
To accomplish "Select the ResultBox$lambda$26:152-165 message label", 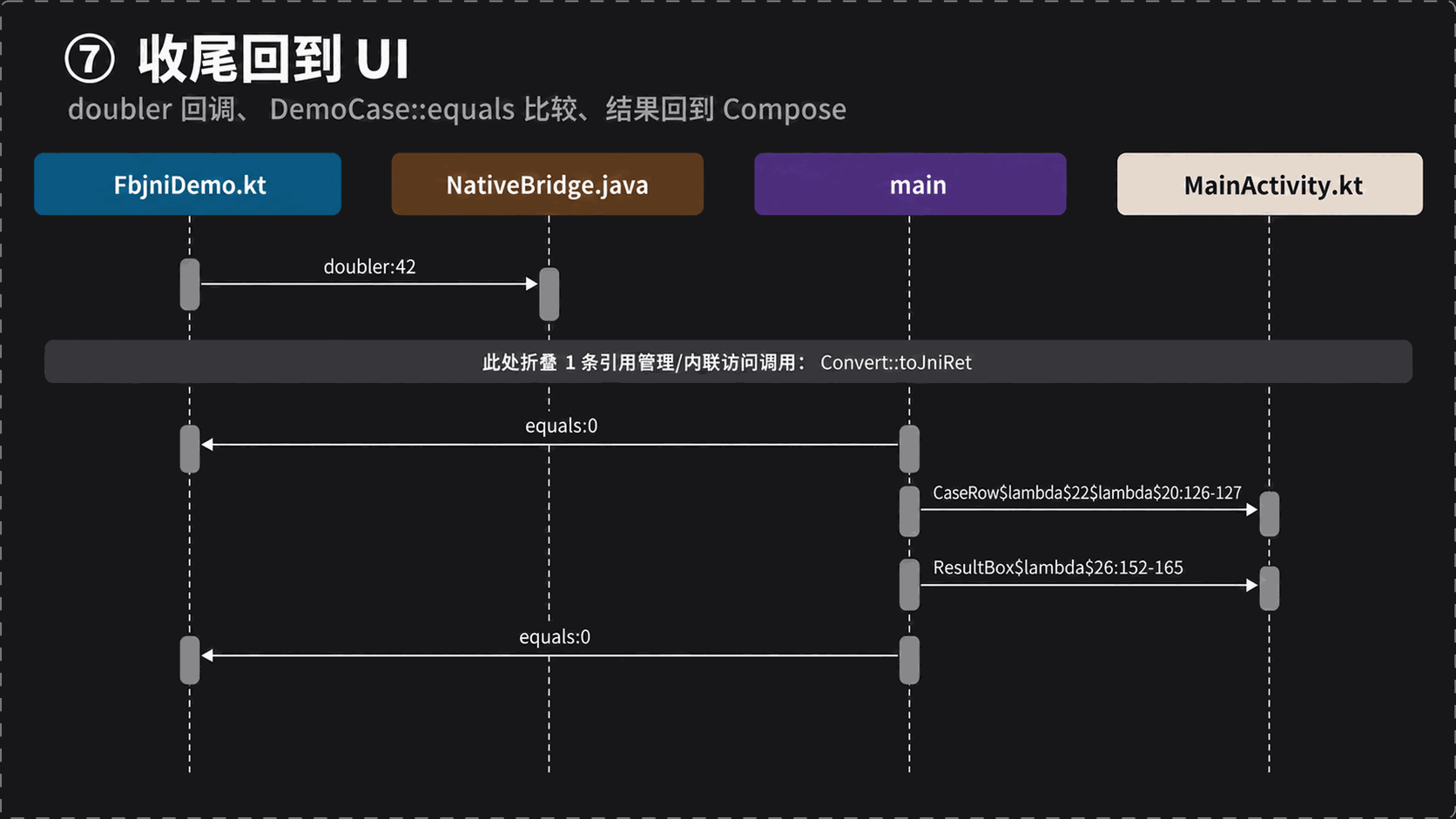I will (1058, 567).
